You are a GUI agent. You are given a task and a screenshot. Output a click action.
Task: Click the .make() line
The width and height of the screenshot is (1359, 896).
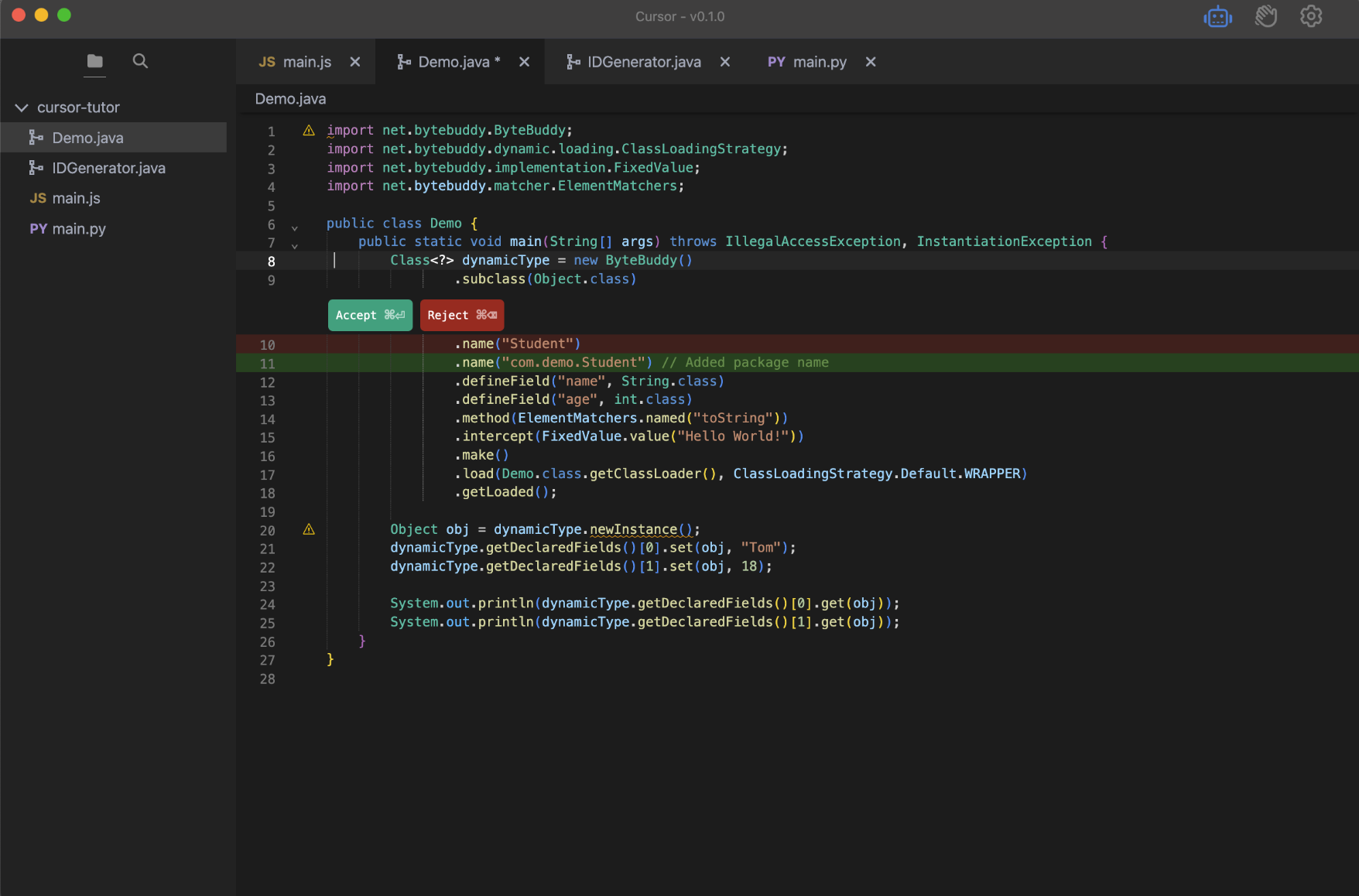pyautogui.click(x=481, y=455)
